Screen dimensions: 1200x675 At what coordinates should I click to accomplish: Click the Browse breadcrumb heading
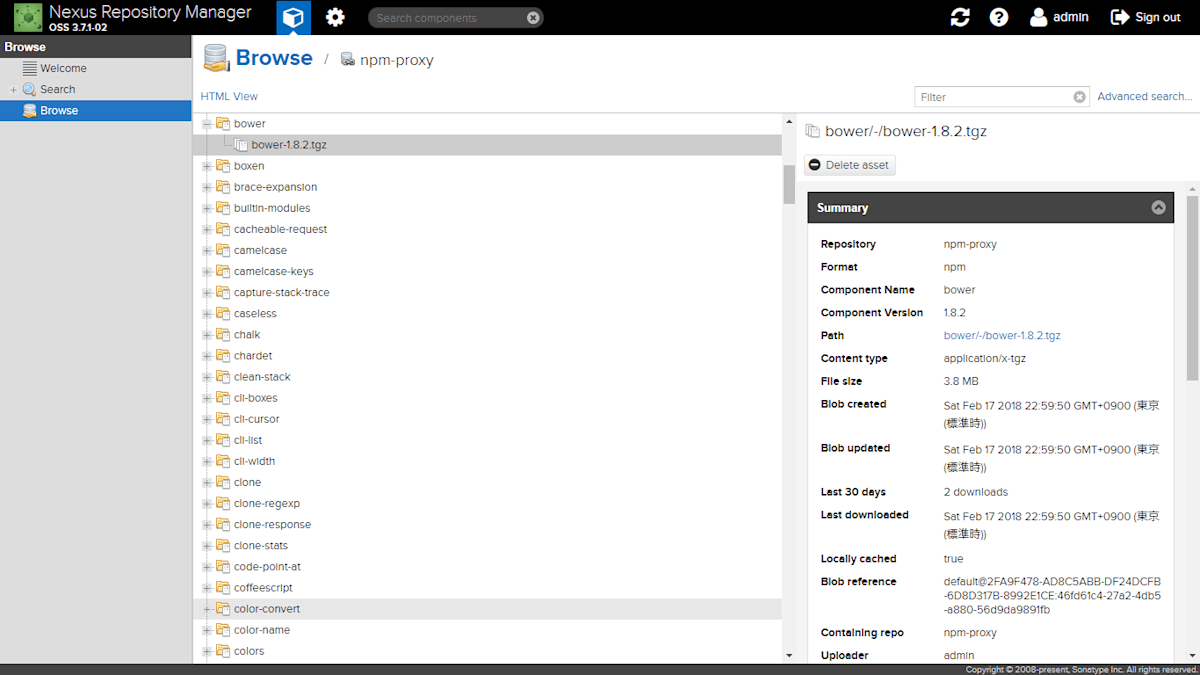coord(274,58)
